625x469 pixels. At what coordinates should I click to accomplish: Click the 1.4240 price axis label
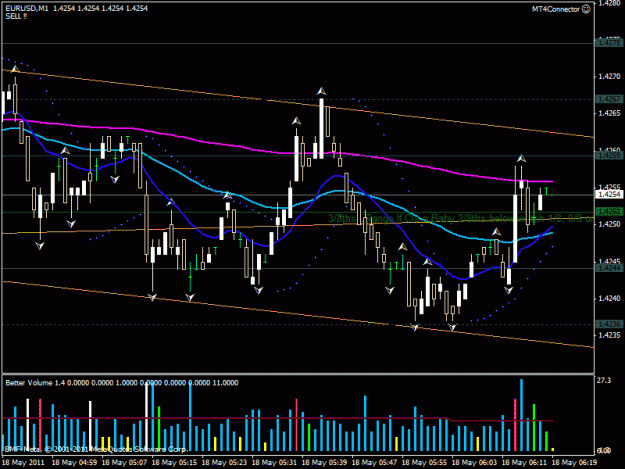[x=609, y=298]
